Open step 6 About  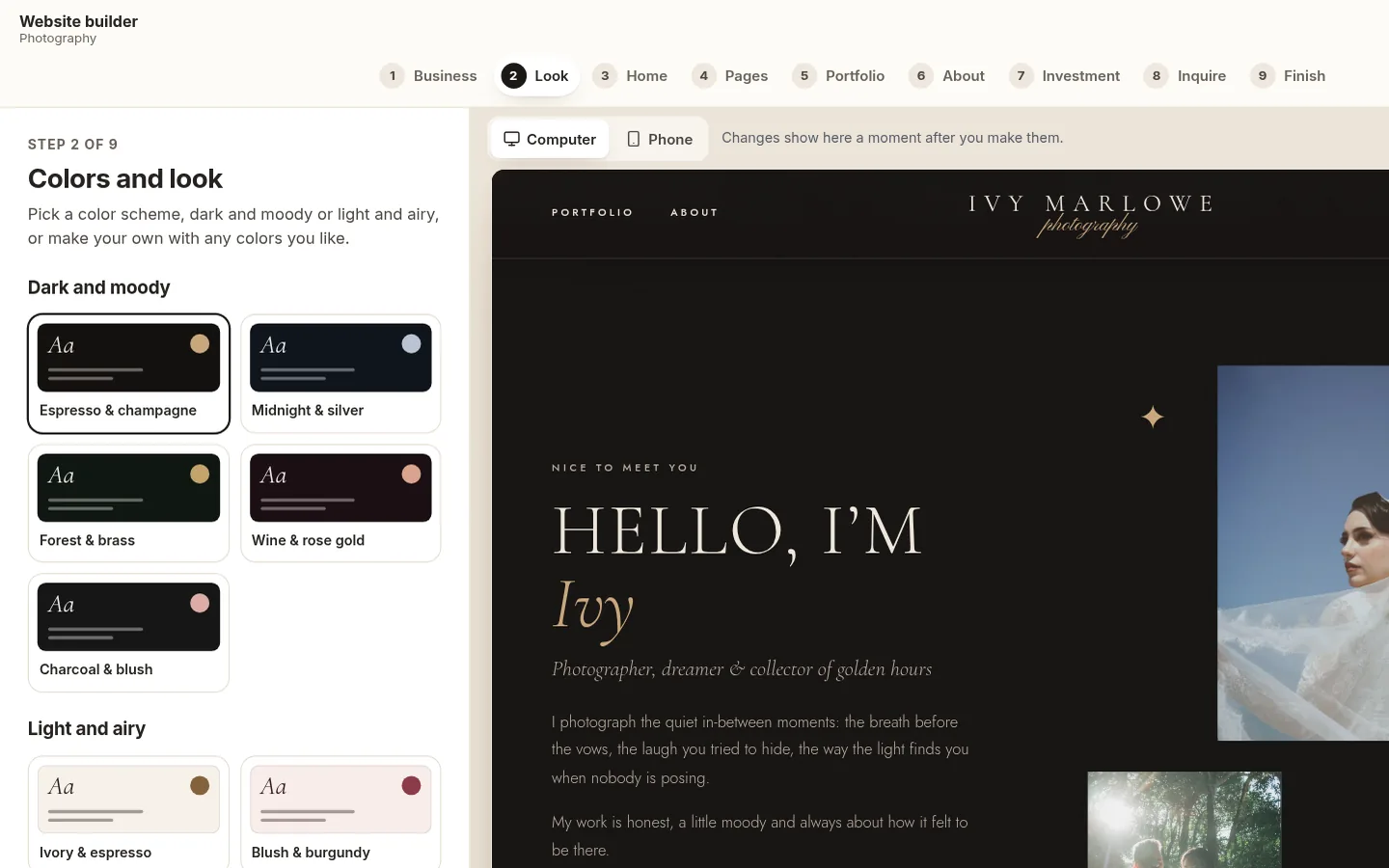coord(947,75)
